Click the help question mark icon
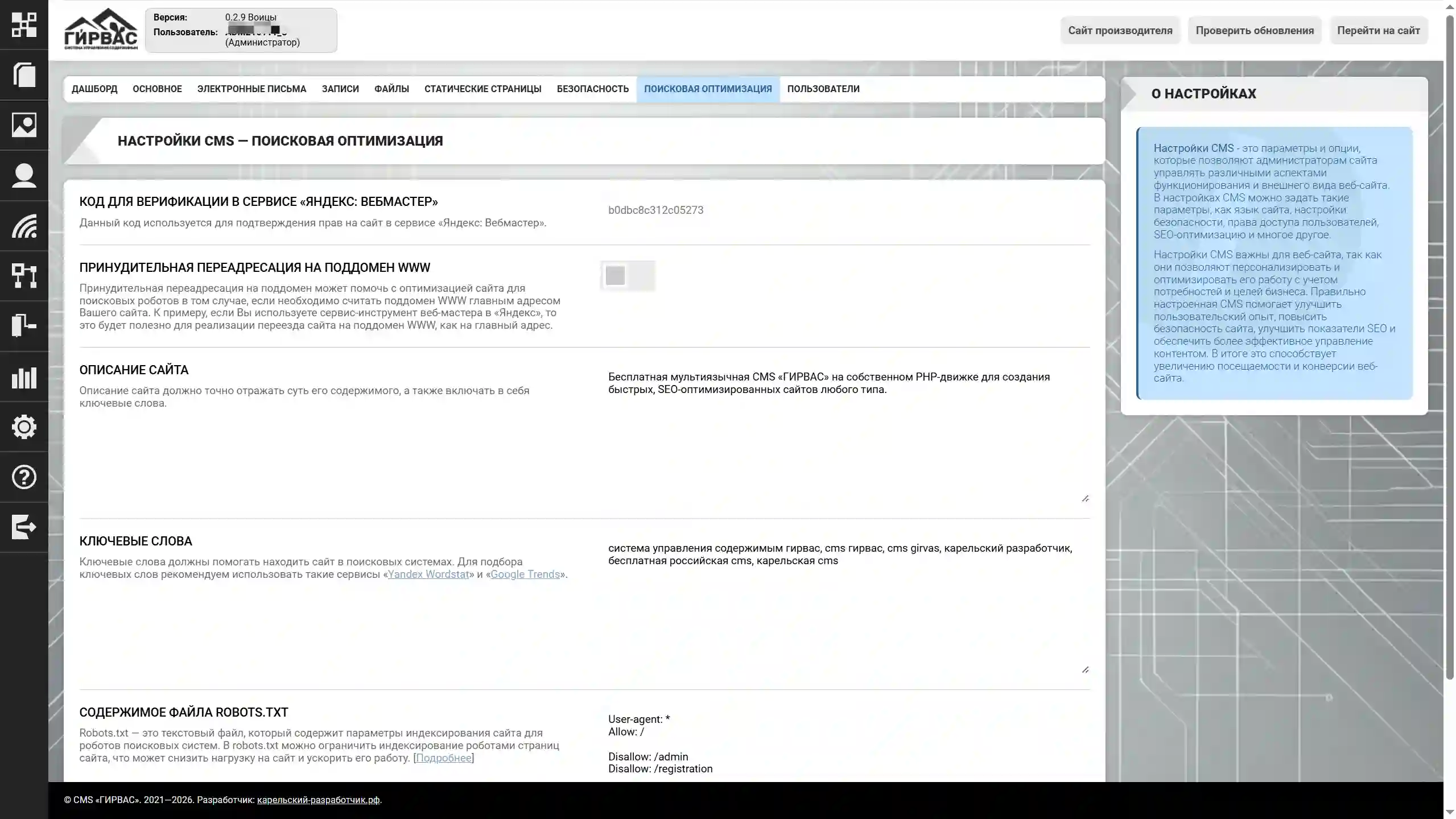Image resolution: width=1456 pixels, height=819 pixels. (24, 477)
